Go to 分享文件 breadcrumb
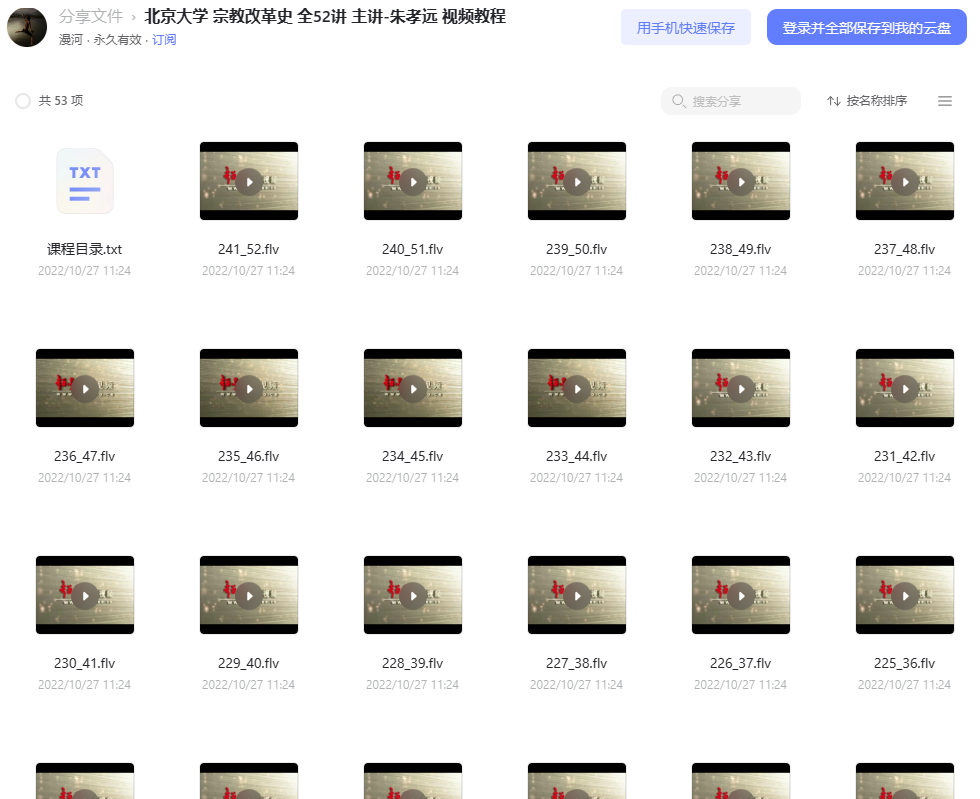980x799 pixels. tap(91, 16)
